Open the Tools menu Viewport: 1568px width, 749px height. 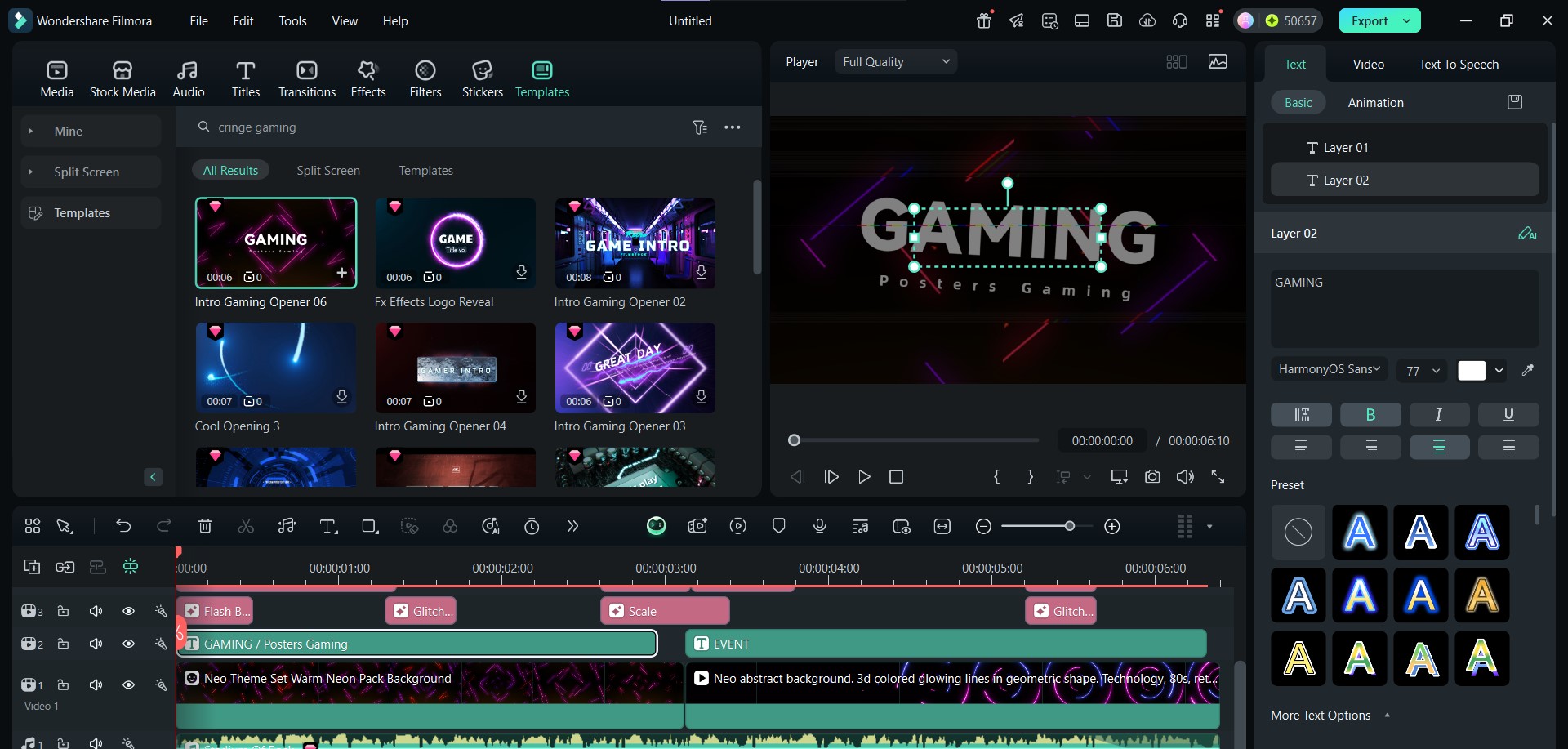coord(292,21)
